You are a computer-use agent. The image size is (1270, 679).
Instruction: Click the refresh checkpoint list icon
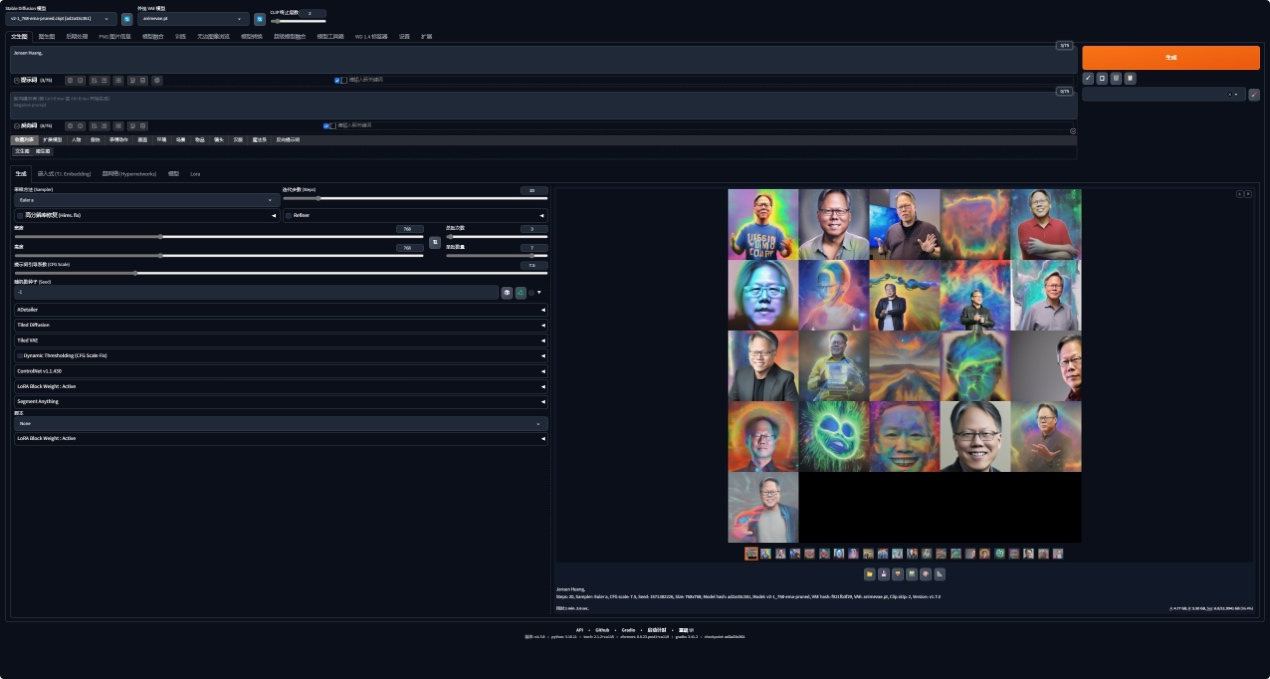[x=127, y=19]
